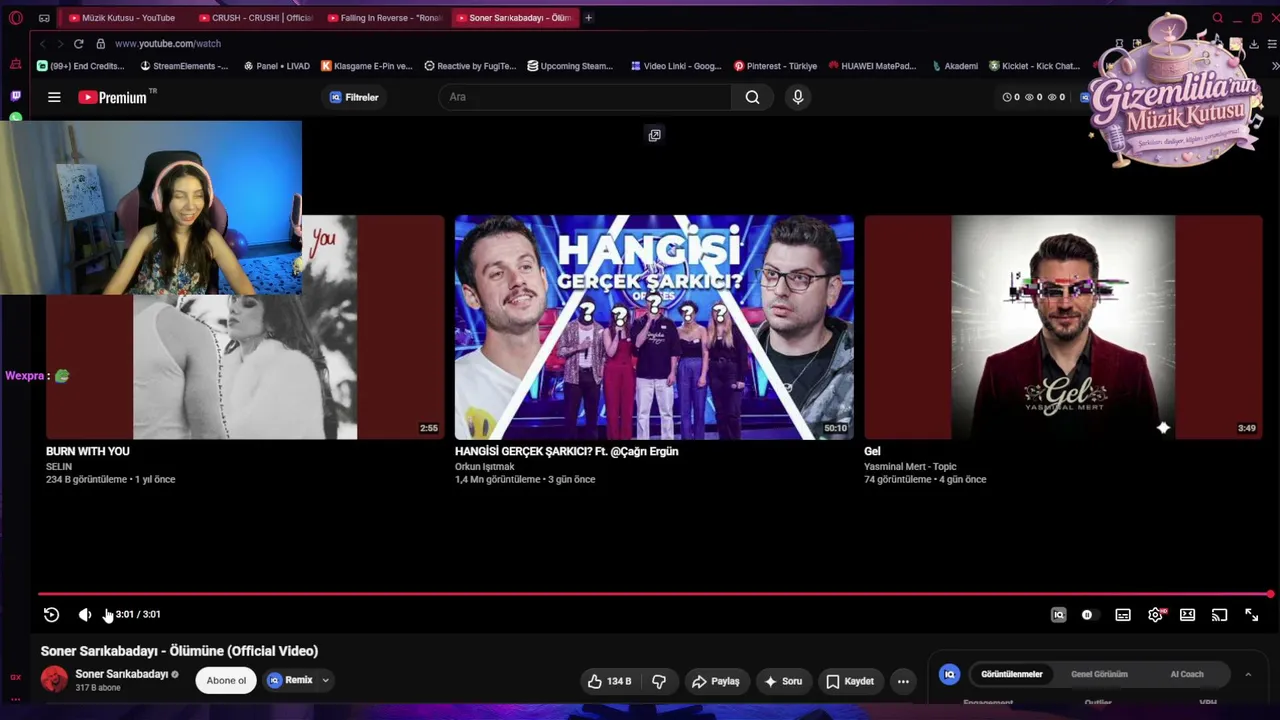Dislike the video
1280x720 pixels.
[x=659, y=681]
